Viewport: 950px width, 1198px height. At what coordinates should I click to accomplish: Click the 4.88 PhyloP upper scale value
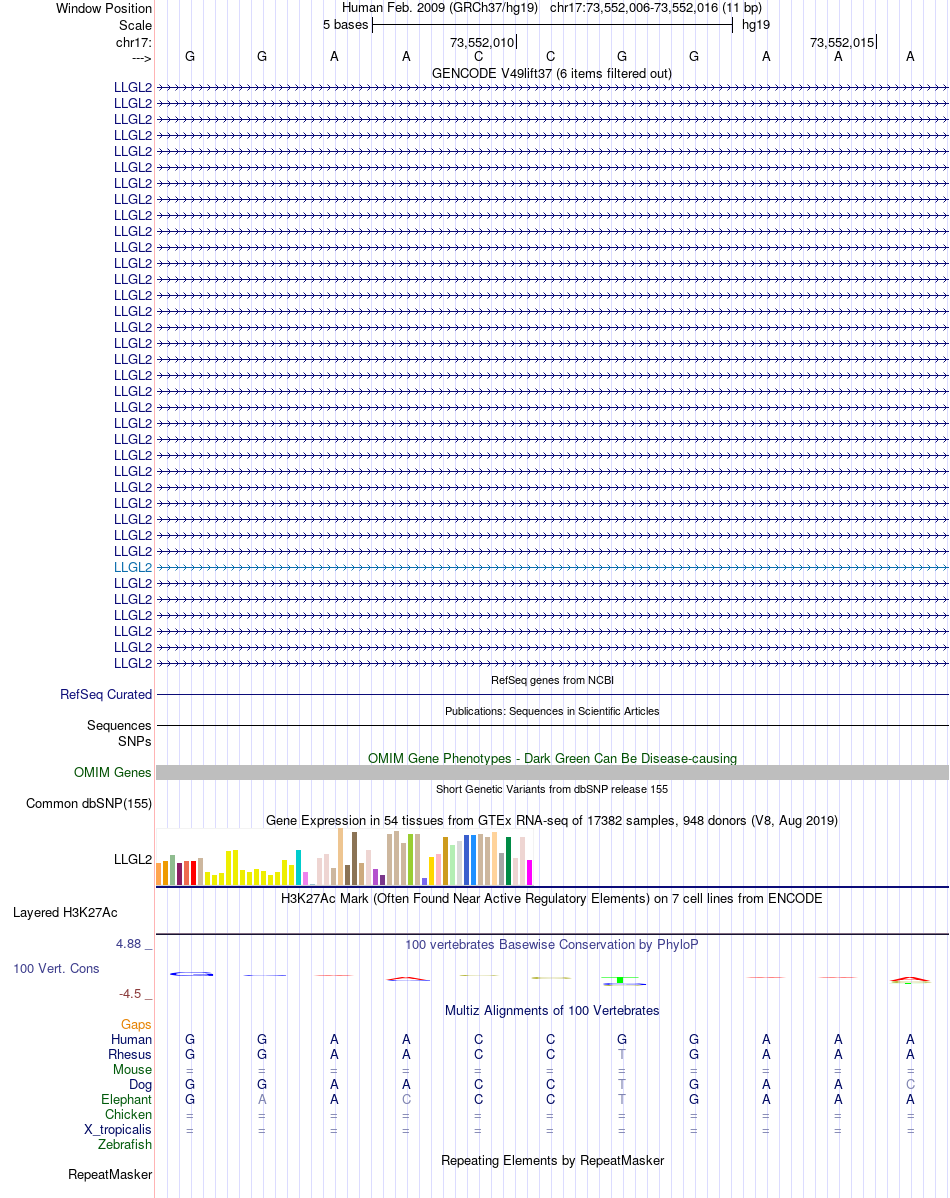coord(128,944)
